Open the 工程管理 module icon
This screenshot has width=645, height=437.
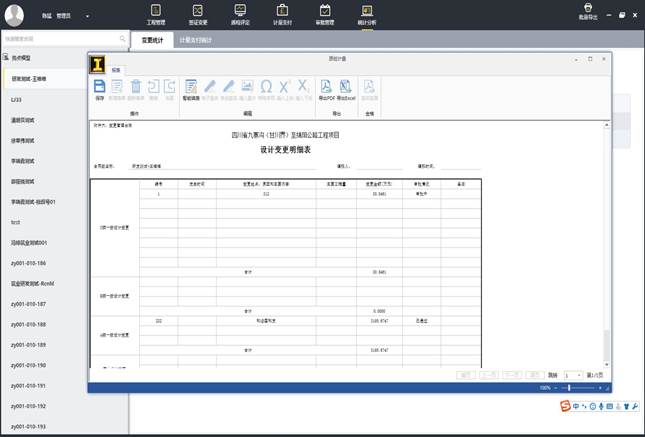pos(156,13)
